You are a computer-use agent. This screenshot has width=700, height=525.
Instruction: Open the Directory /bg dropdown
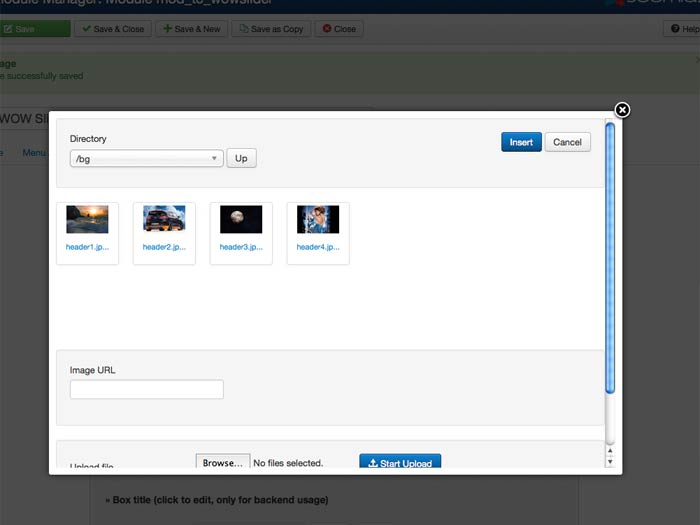coord(146,158)
